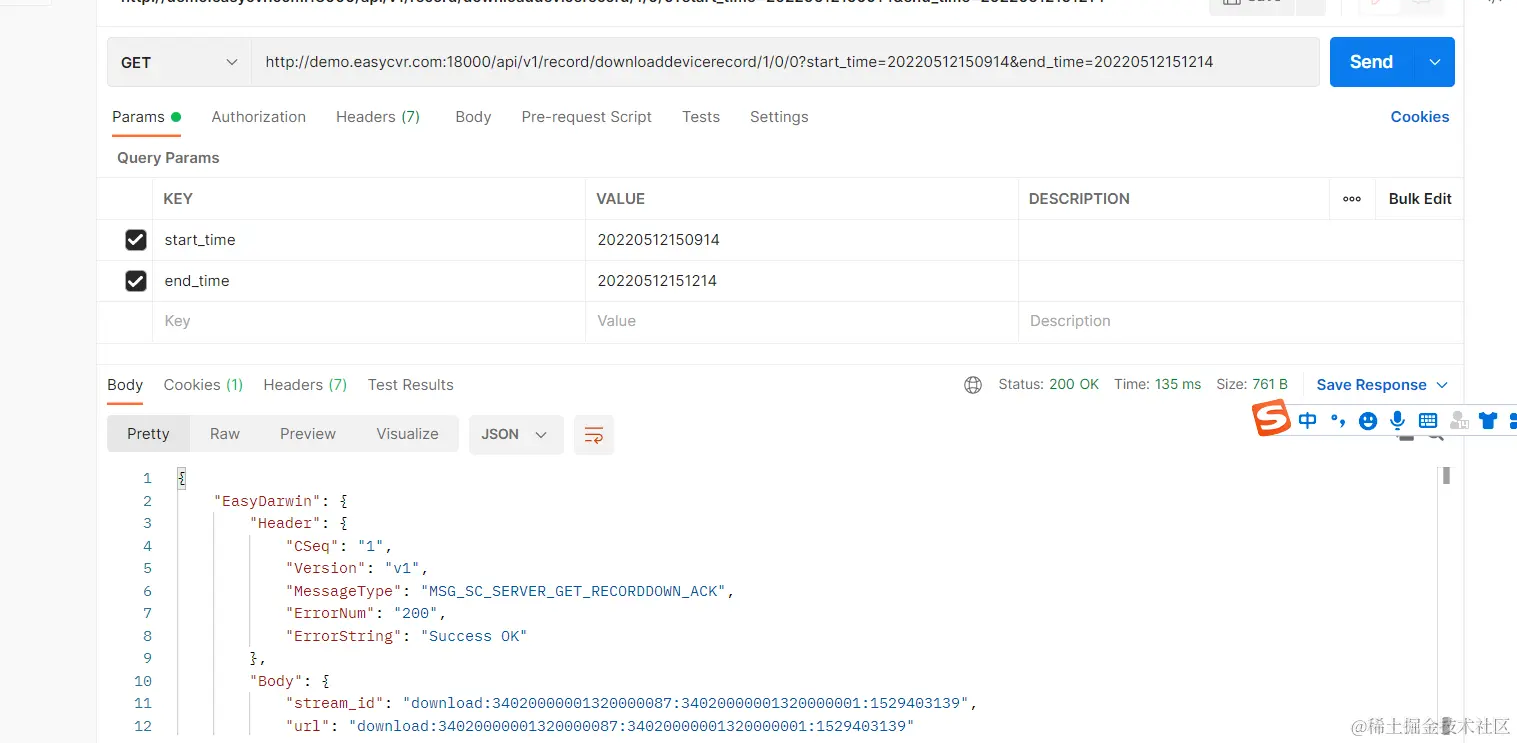Uncheck the start_time parameter checkbox
Screen dimensions: 1517x743
click(x=136, y=240)
